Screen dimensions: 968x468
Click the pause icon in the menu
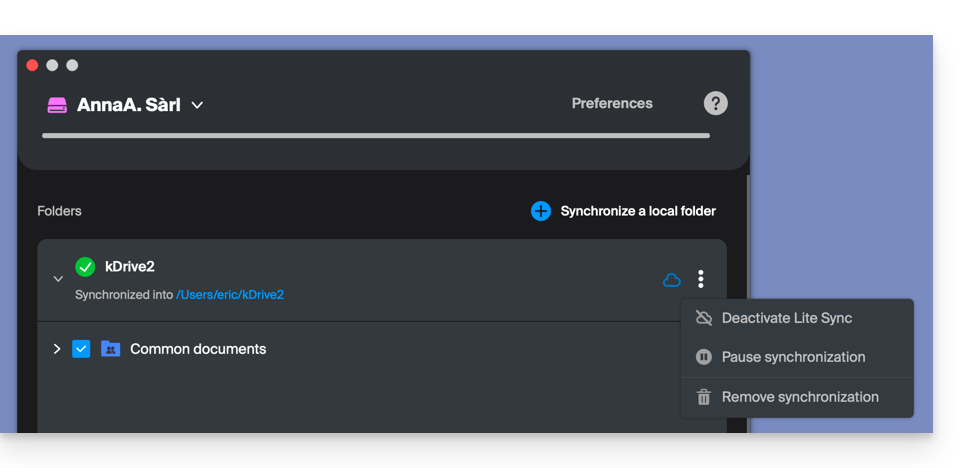pyautogui.click(x=704, y=357)
